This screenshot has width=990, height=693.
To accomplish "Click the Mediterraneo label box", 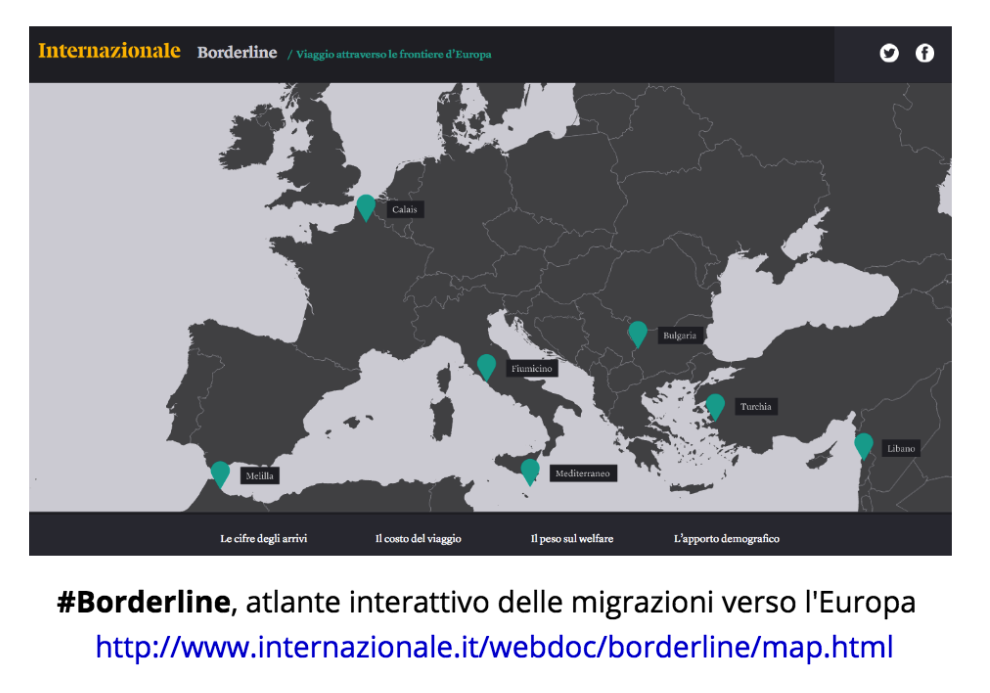I will tap(583, 473).
